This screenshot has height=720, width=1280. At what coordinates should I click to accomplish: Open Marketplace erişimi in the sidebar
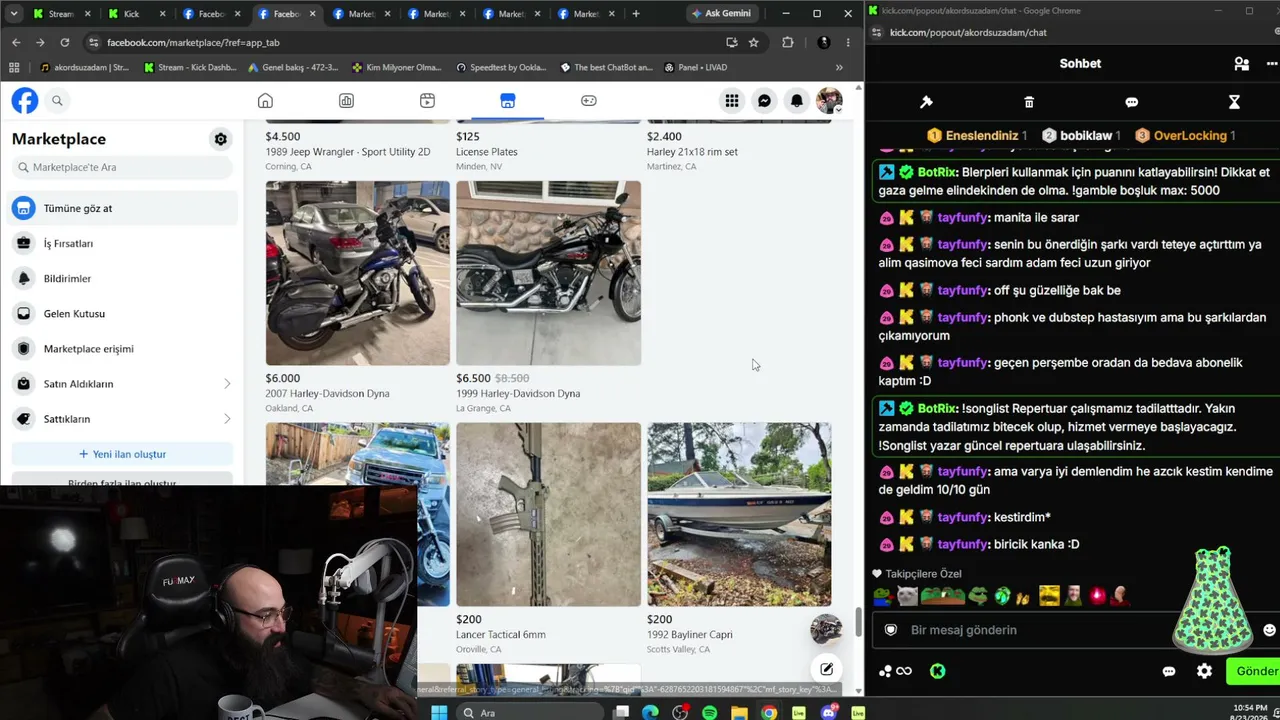[x=124, y=348]
